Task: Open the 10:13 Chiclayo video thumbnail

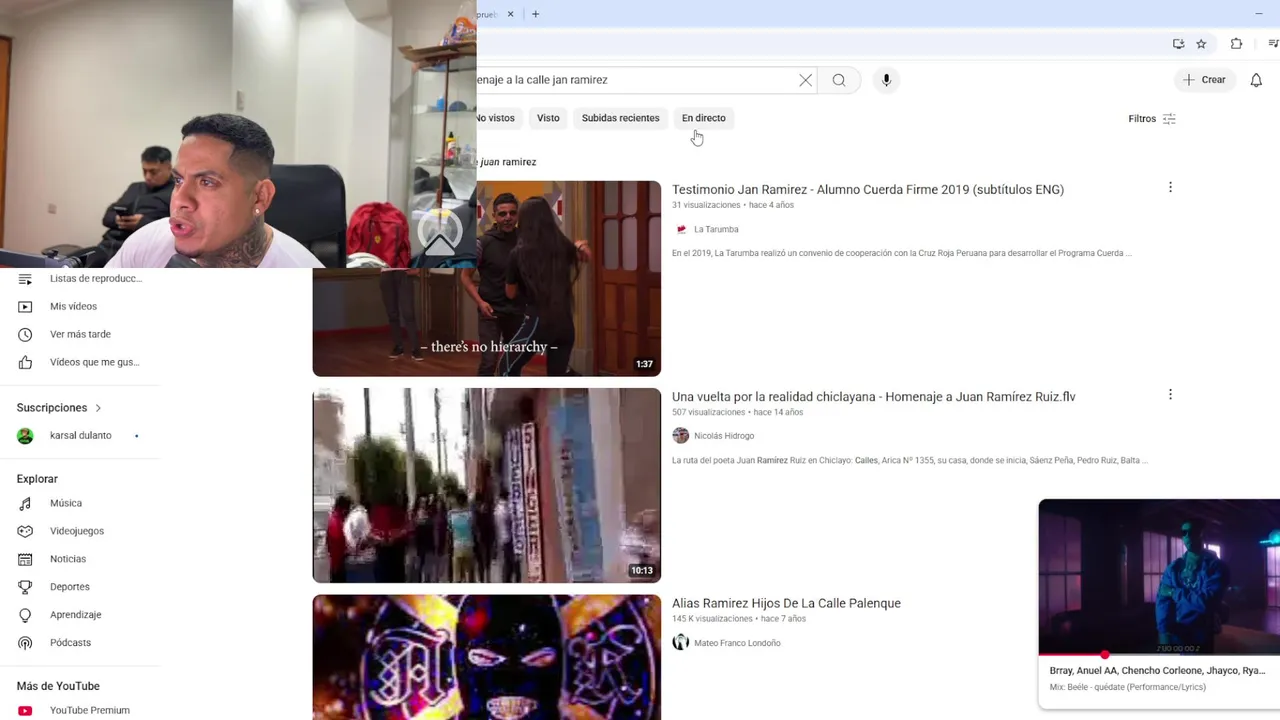Action: coord(486,485)
